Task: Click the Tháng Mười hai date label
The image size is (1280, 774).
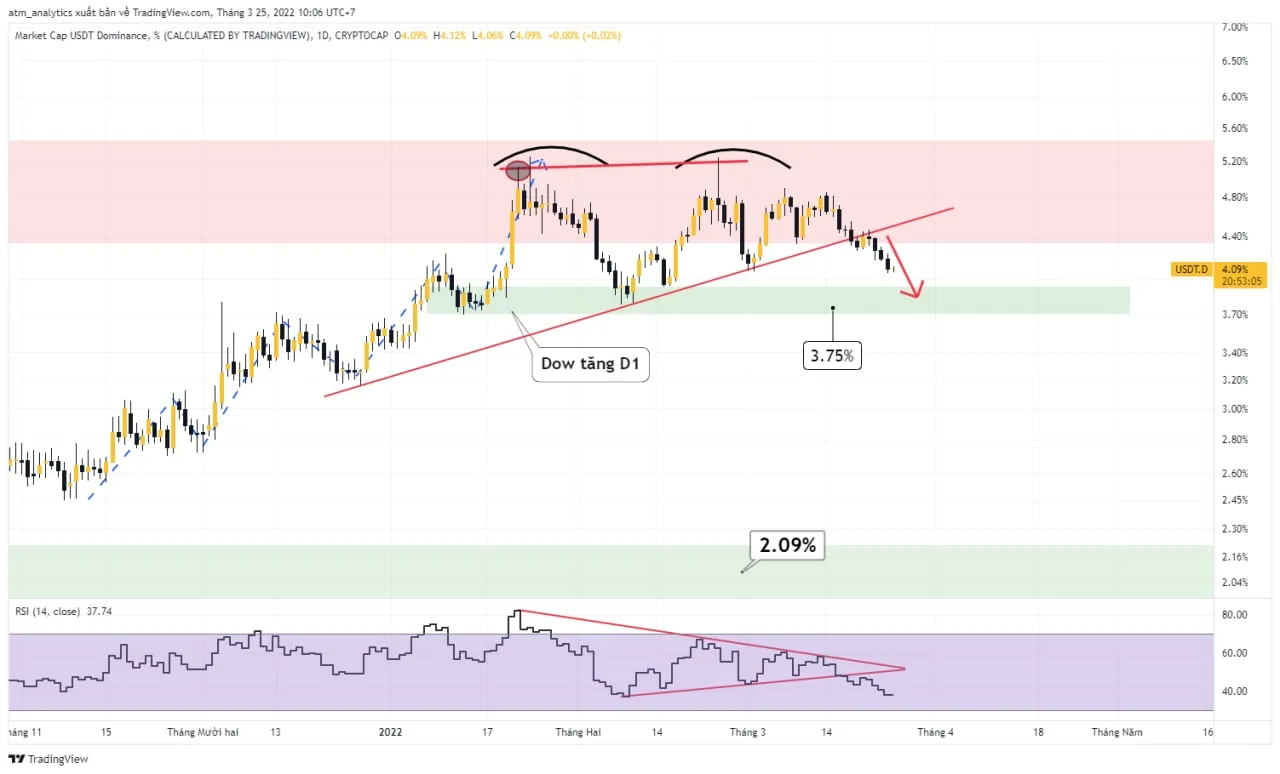Action: [203, 732]
